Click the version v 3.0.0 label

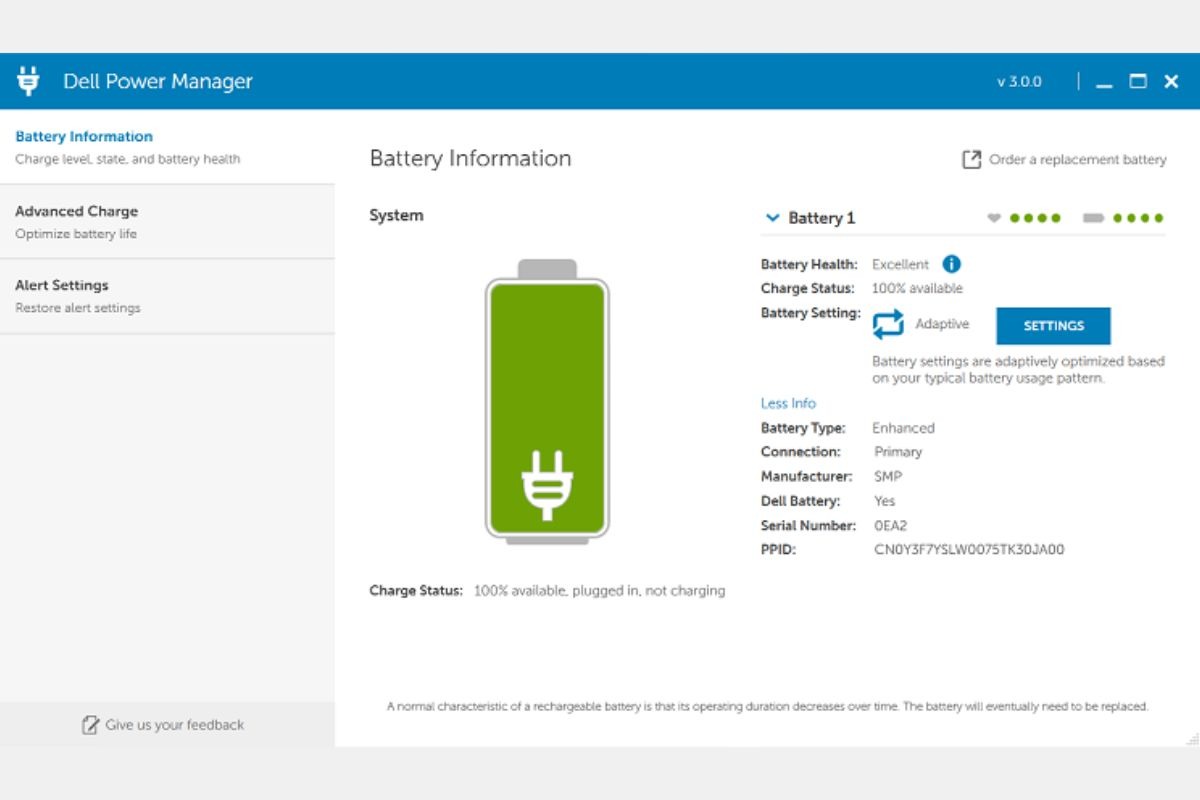1019,82
